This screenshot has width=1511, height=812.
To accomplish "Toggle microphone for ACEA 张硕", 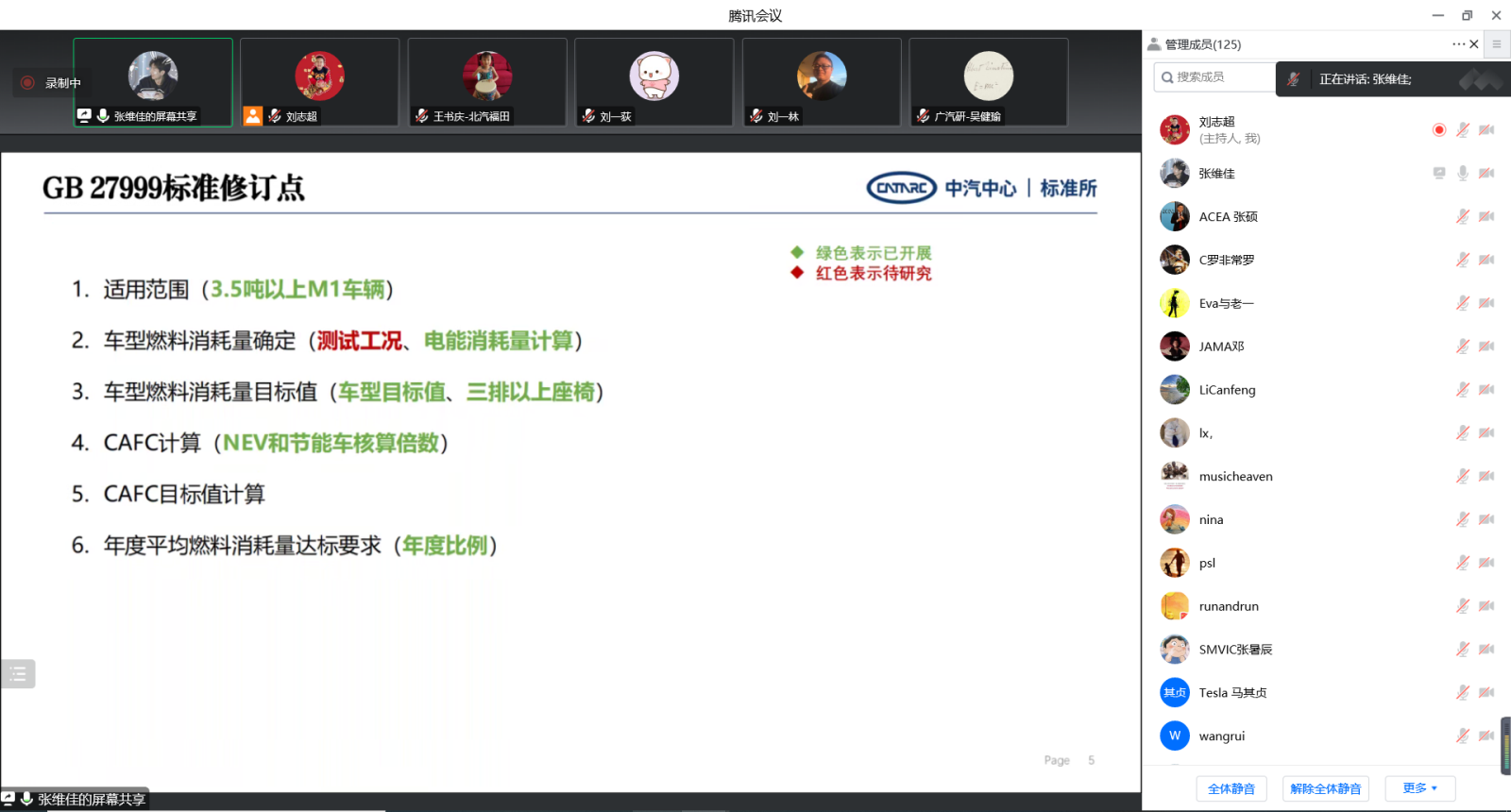I will pyautogui.click(x=1462, y=217).
